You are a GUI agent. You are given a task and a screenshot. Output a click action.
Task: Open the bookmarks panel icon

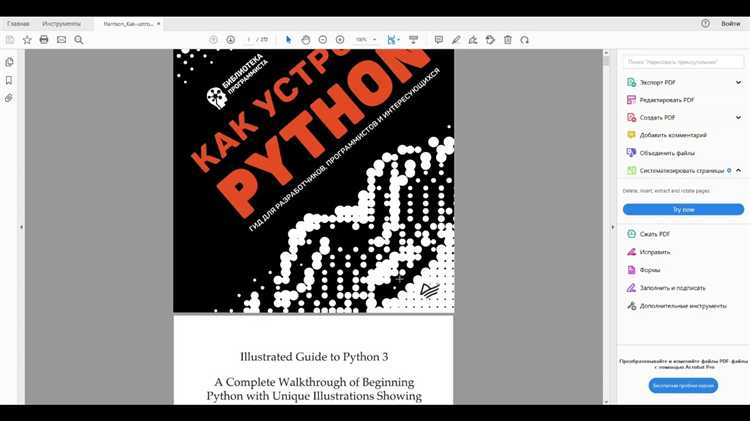click(x=9, y=80)
